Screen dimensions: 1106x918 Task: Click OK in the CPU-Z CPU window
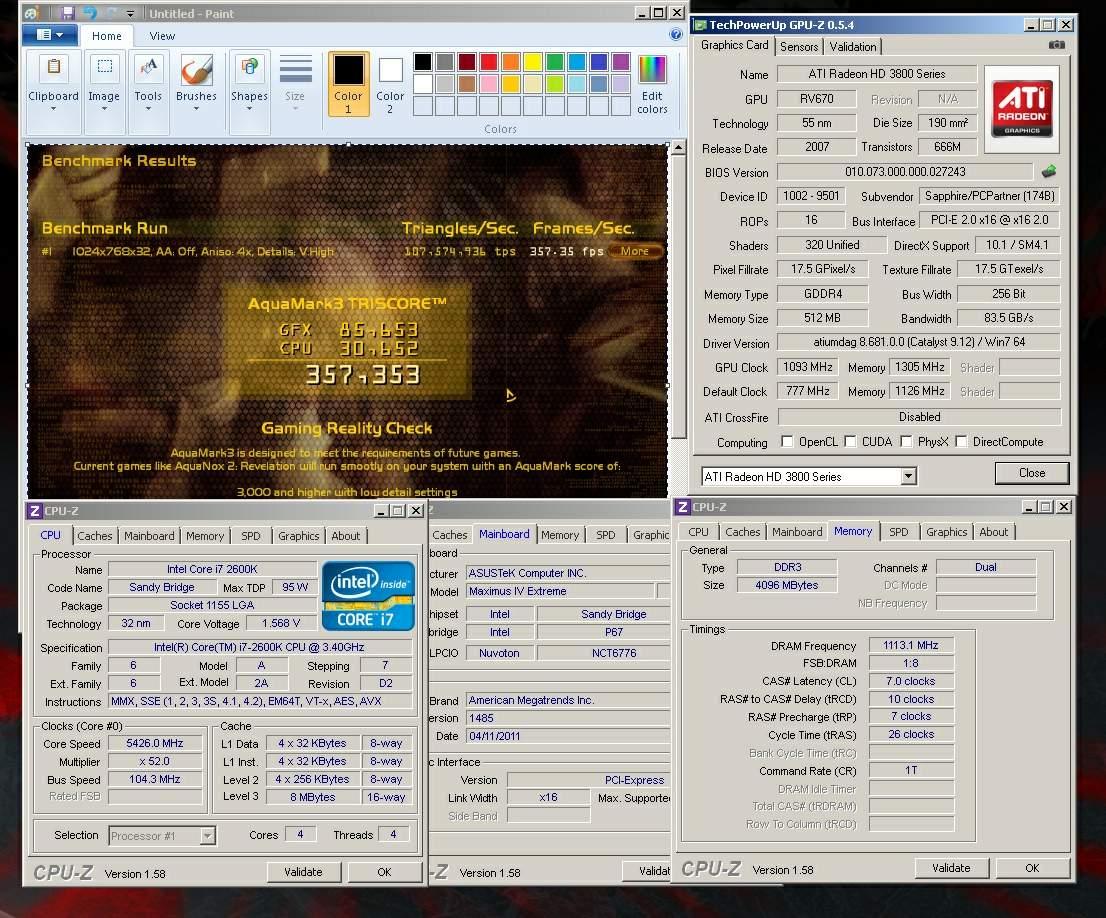(384, 872)
